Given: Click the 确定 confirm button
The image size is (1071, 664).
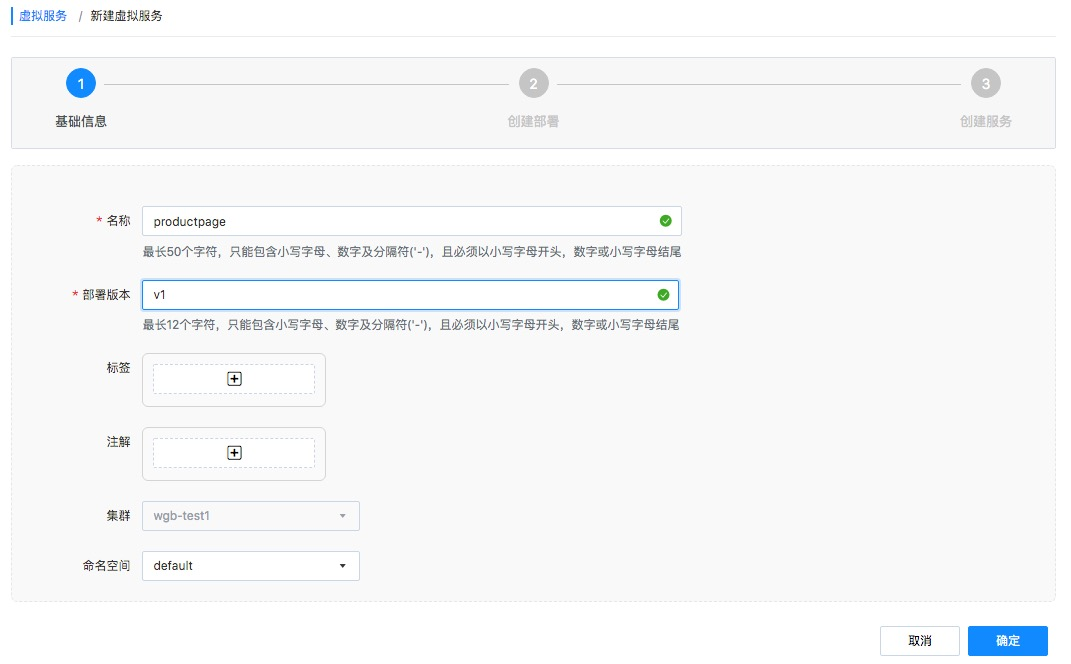Looking at the screenshot, I should coord(1008,640).
